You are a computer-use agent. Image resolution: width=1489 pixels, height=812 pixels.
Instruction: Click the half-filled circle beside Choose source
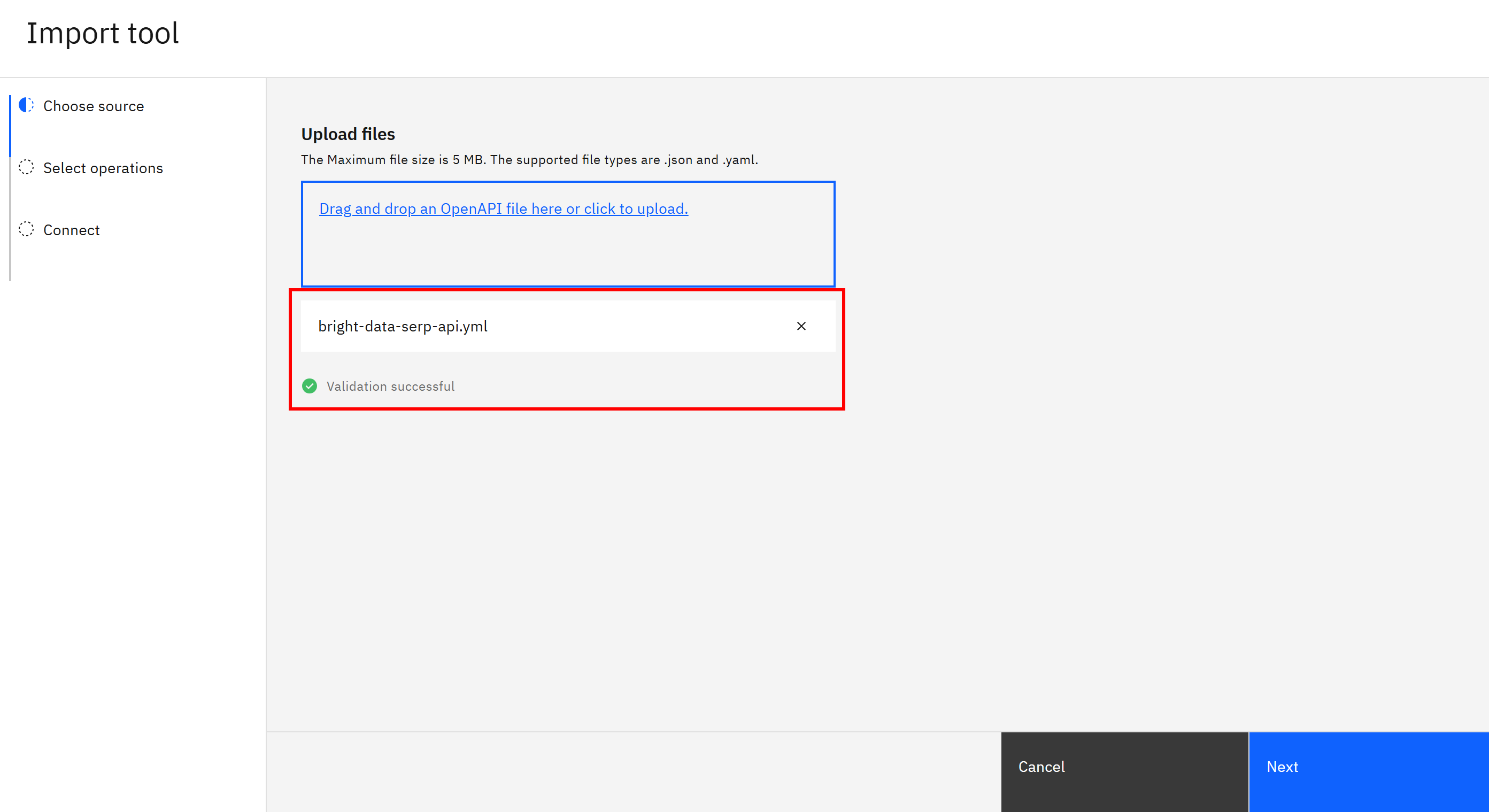pos(26,106)
